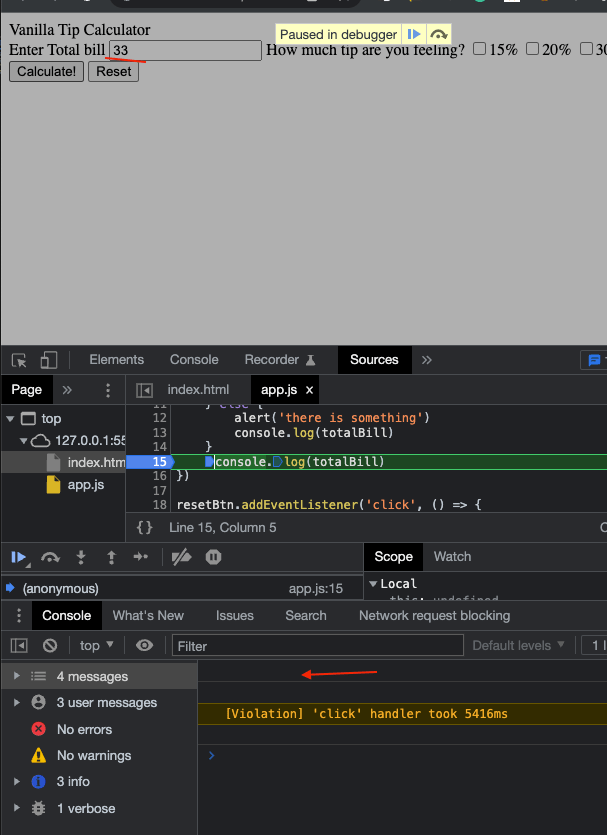Collapse the Local scope section
The width and height of the screenshot is (607, 835).
point(373,584)
